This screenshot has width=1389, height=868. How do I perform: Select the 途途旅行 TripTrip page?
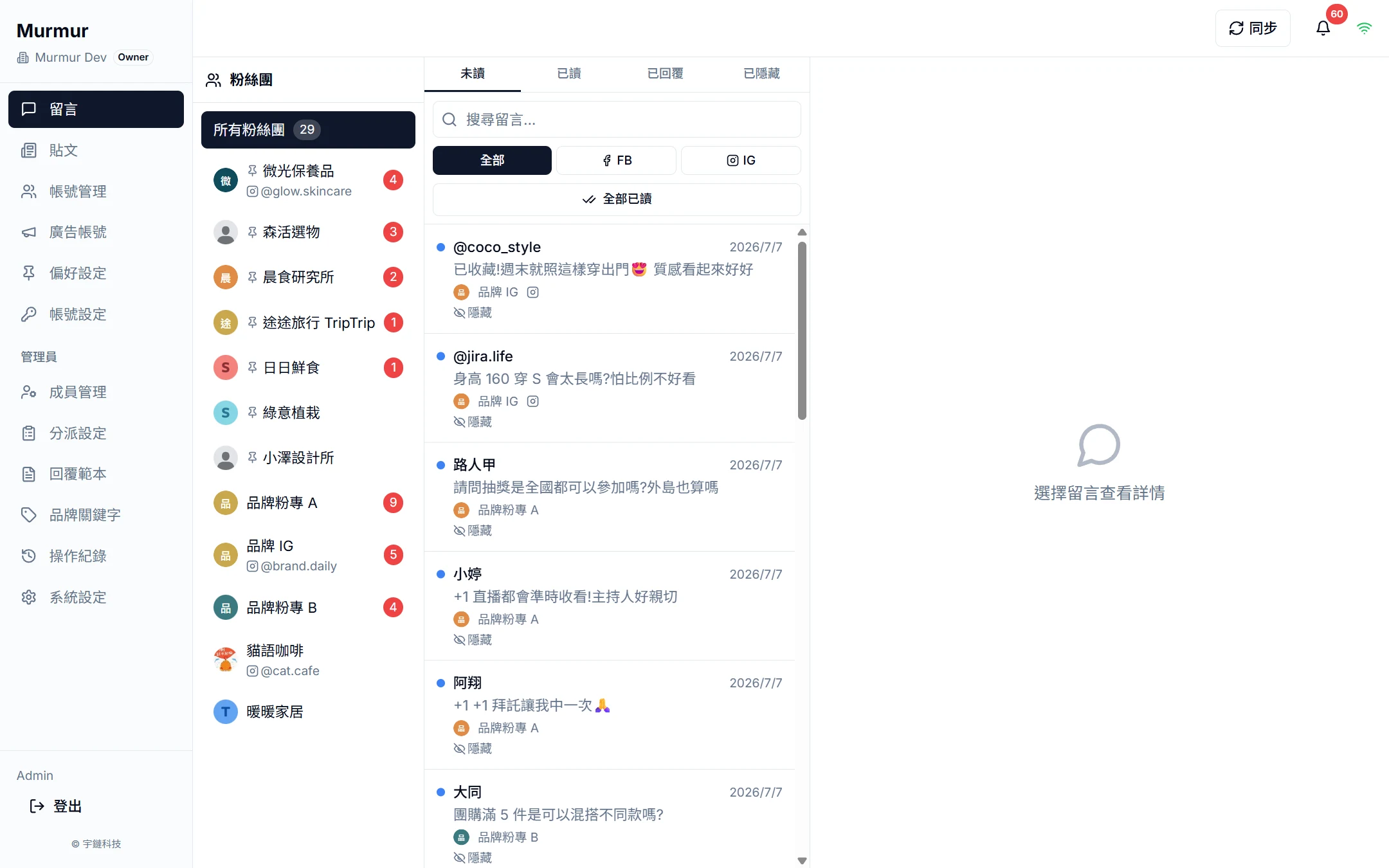tap(308, 323)
